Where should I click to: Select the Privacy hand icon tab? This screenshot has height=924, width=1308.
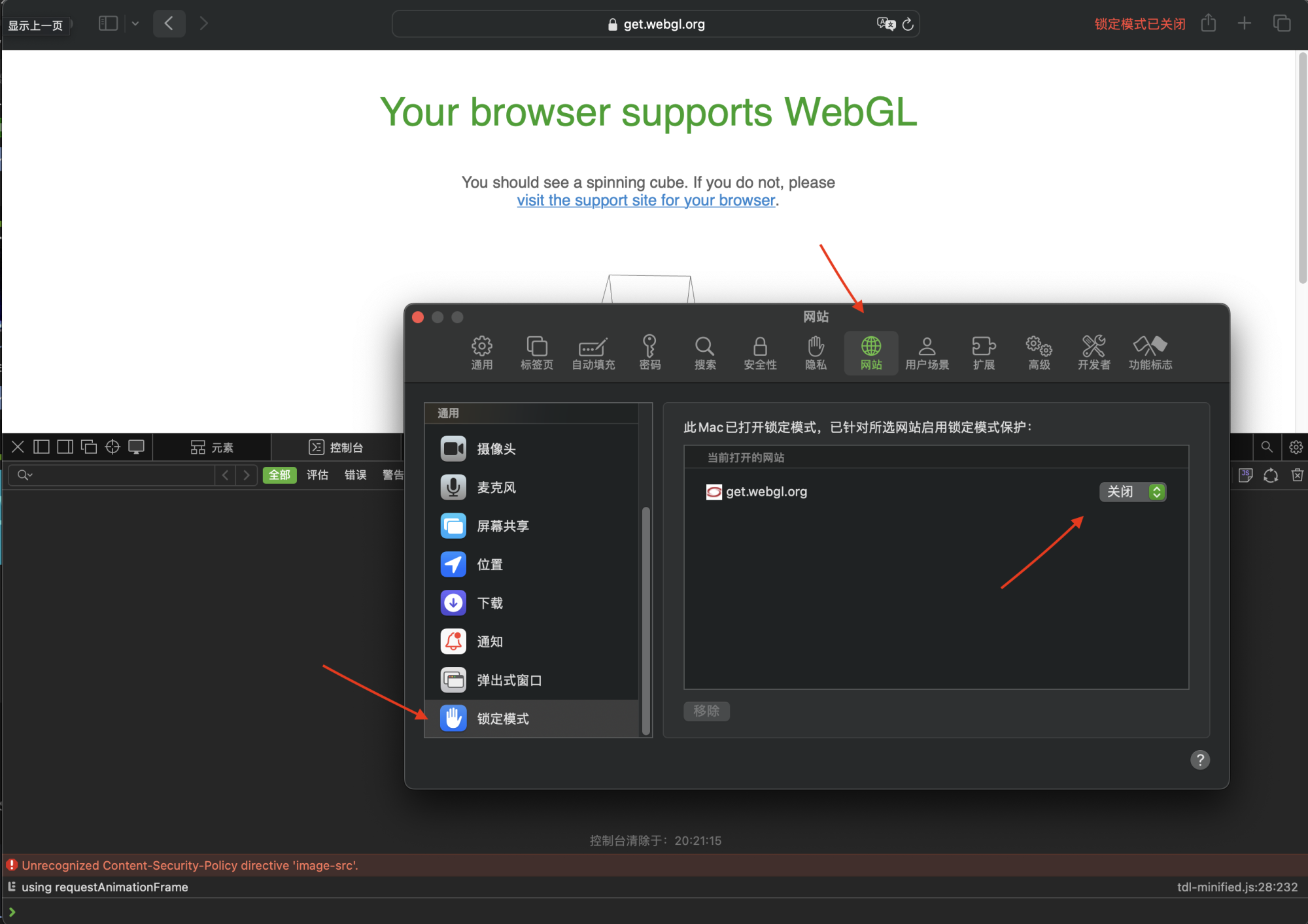pyautogui.click(x=816, y=352)
